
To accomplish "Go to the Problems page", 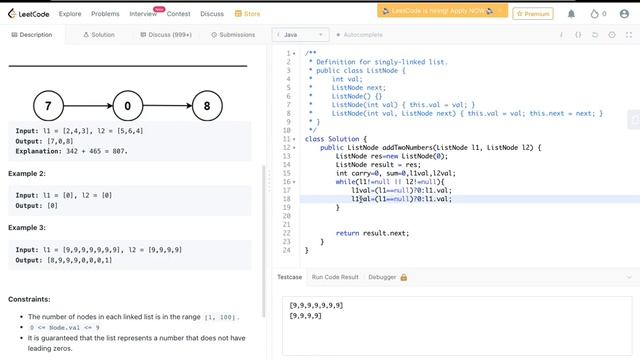I will [x=105, y=14].
